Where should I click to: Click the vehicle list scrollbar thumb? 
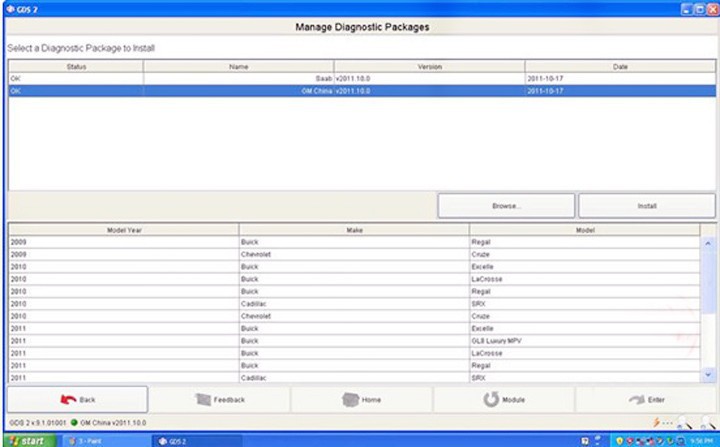(708, 282)
